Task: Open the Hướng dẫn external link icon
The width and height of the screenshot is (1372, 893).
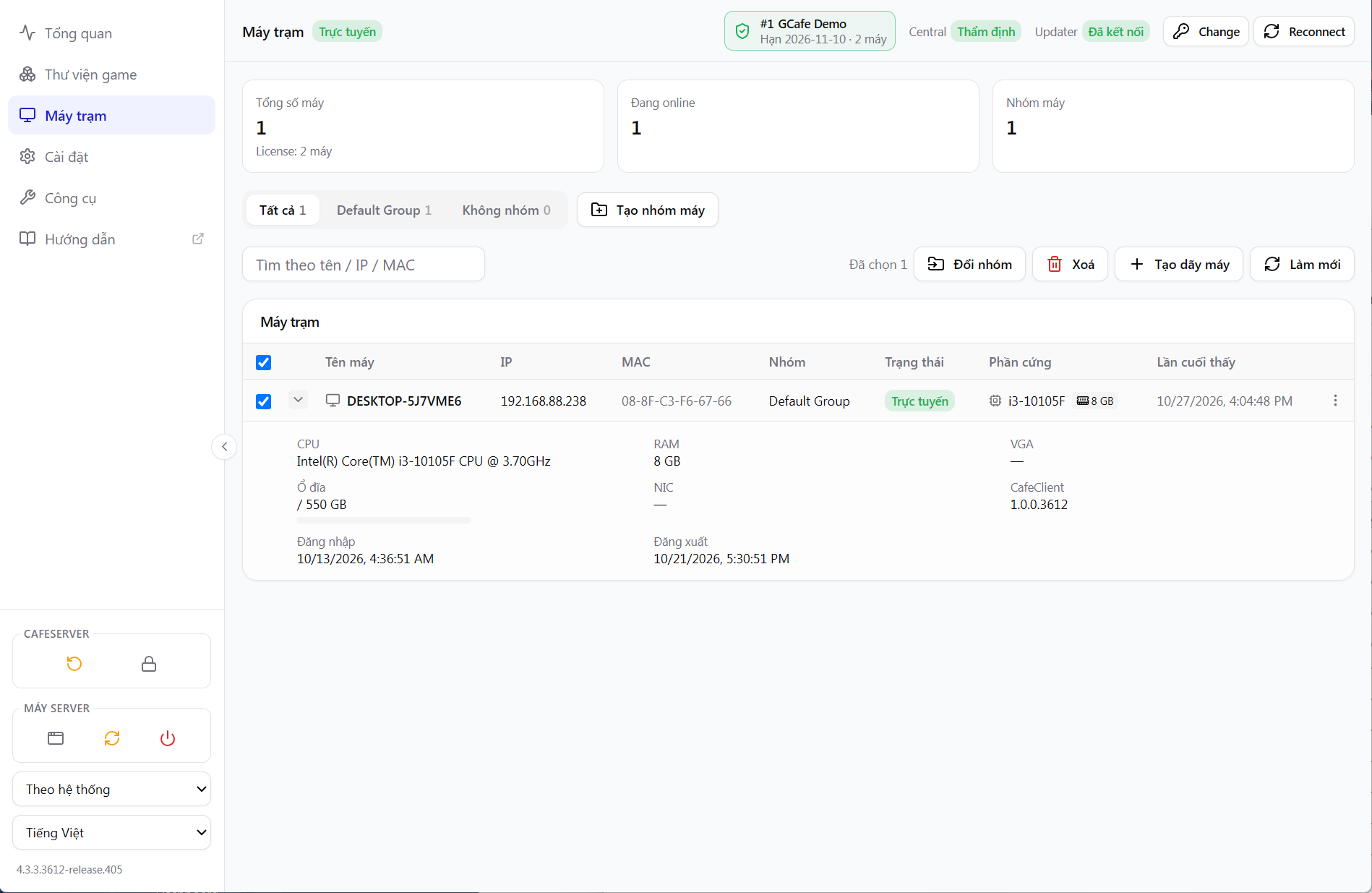Action: [x=198, y=239]
